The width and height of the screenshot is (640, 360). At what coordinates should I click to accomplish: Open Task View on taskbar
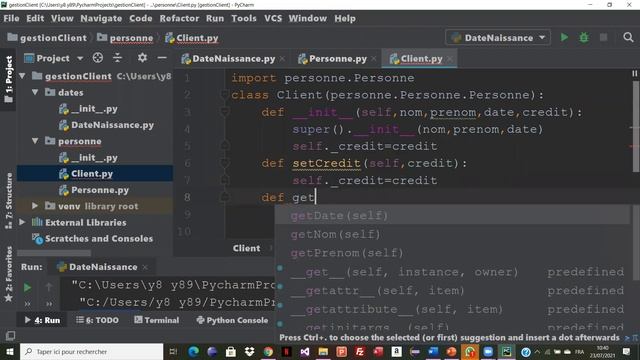click(x=173, y=351)
